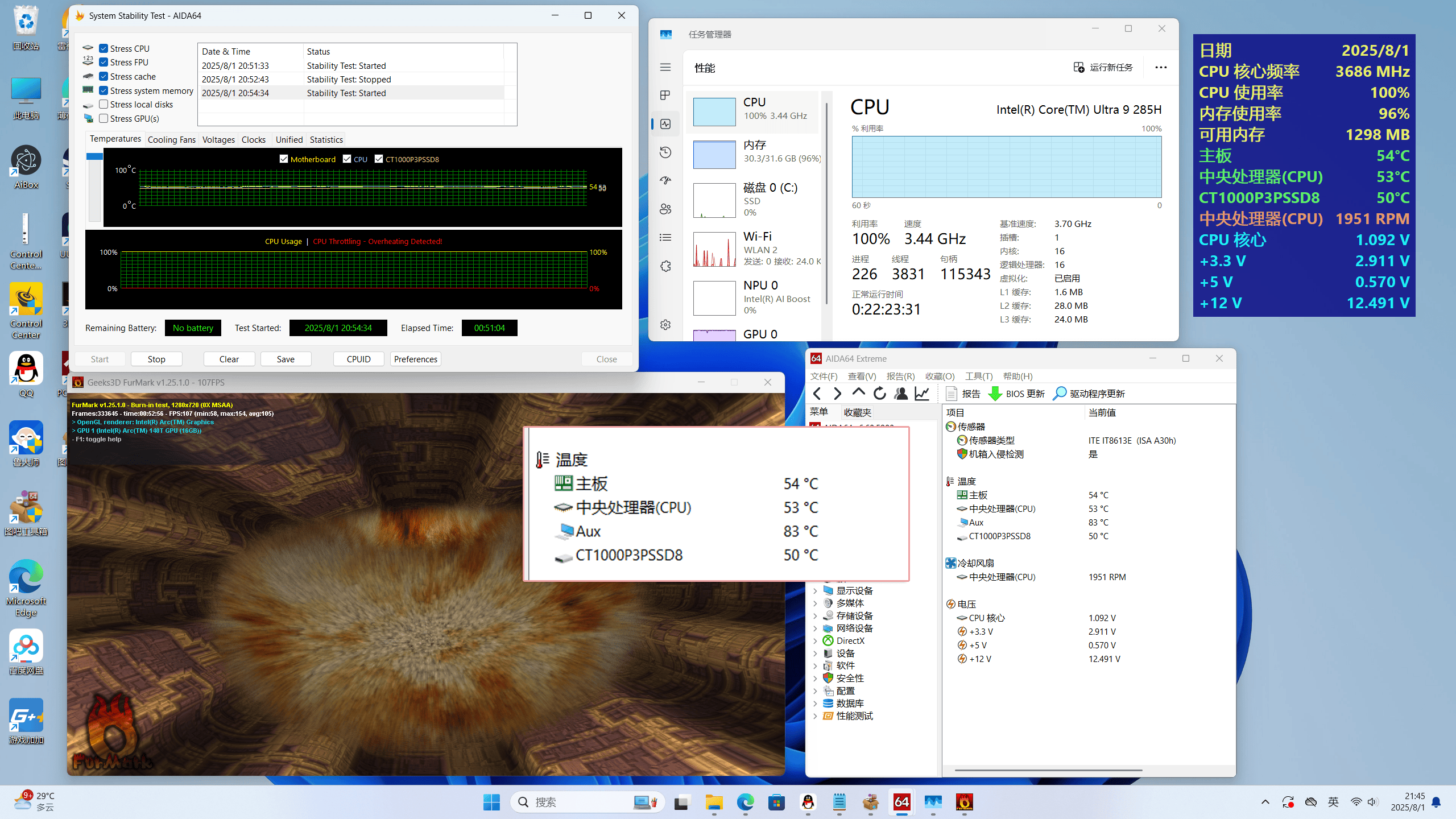The image size is (1456, 819).
Task: Click 运行新任务 in Task Manager
Action: coord(1103,68)
